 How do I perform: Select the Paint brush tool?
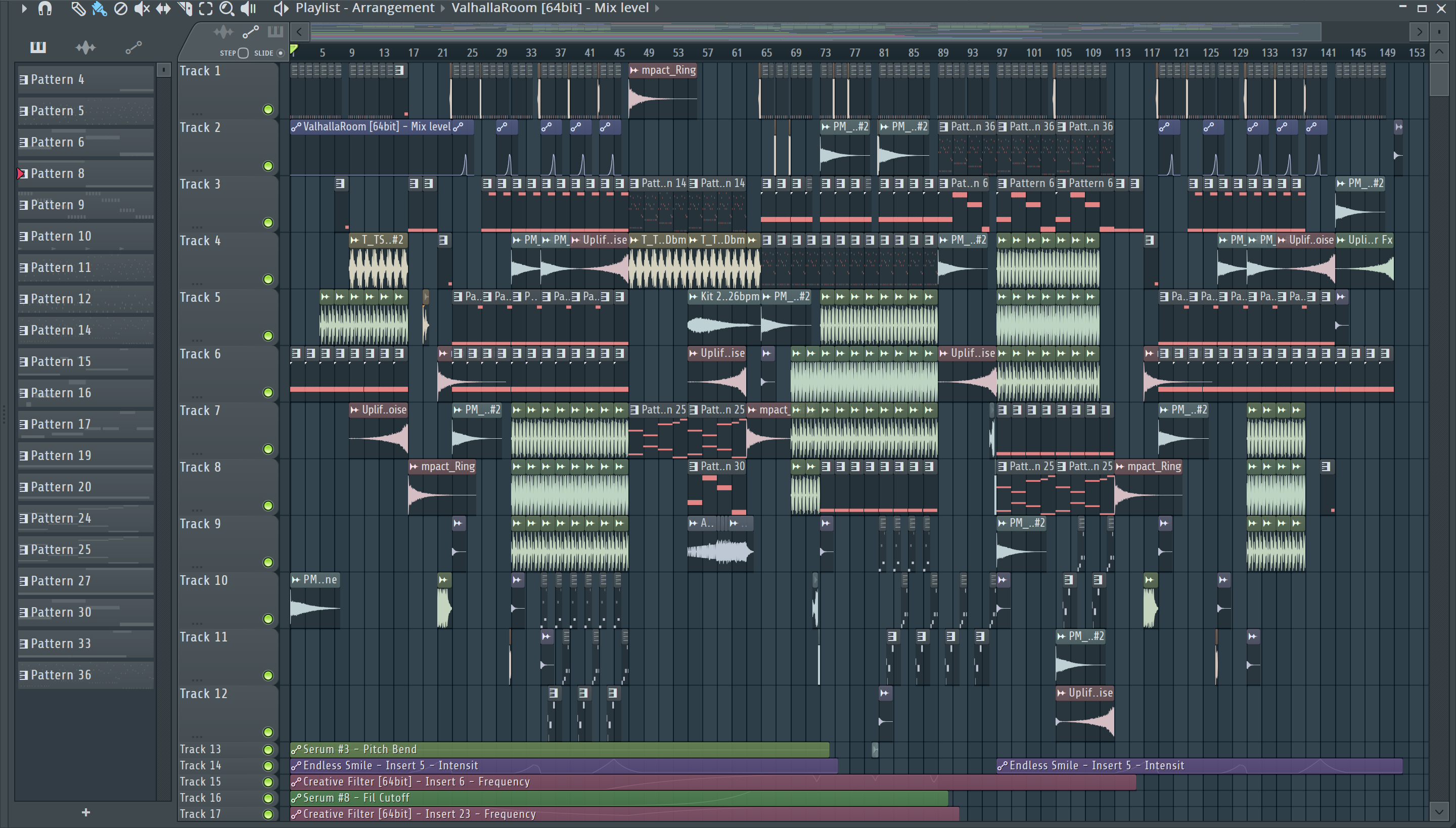[99, 9]
